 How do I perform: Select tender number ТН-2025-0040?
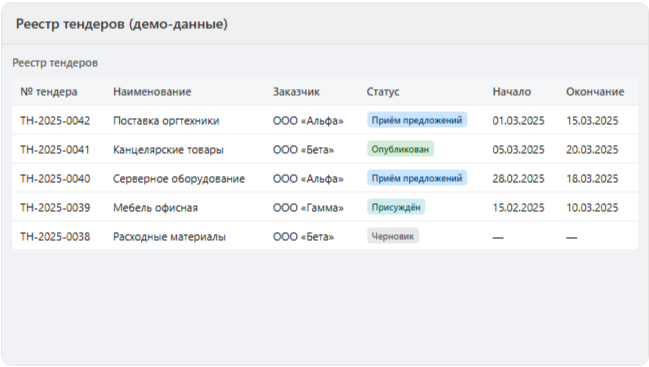point(55,179)
